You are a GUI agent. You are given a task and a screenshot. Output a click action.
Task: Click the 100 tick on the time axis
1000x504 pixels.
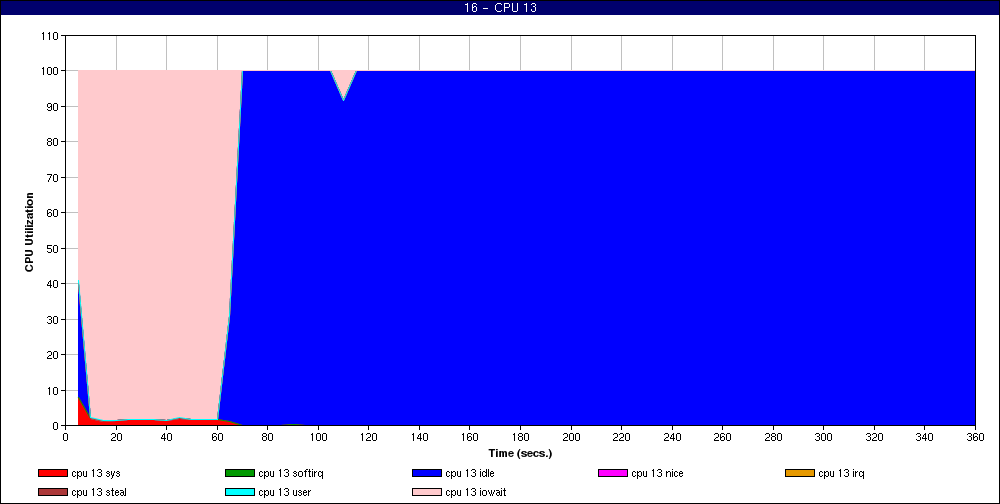[318, 437]
